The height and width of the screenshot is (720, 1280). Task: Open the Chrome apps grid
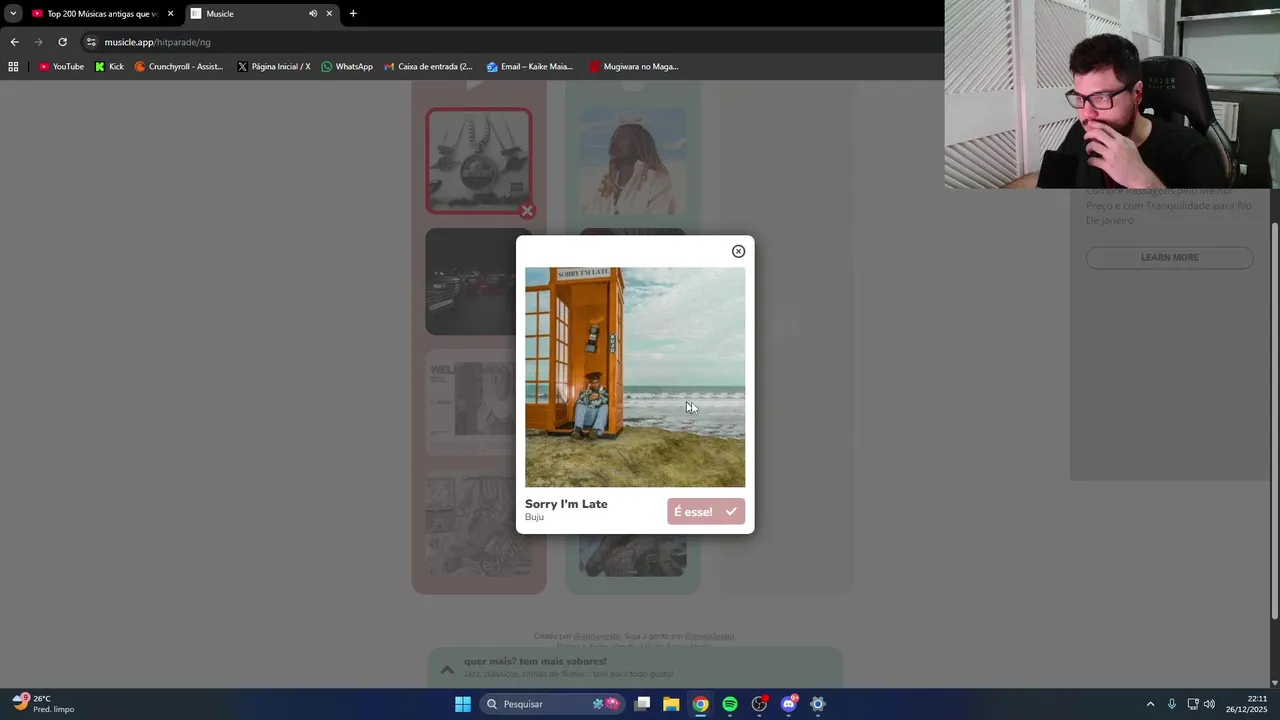coord(13,67)
